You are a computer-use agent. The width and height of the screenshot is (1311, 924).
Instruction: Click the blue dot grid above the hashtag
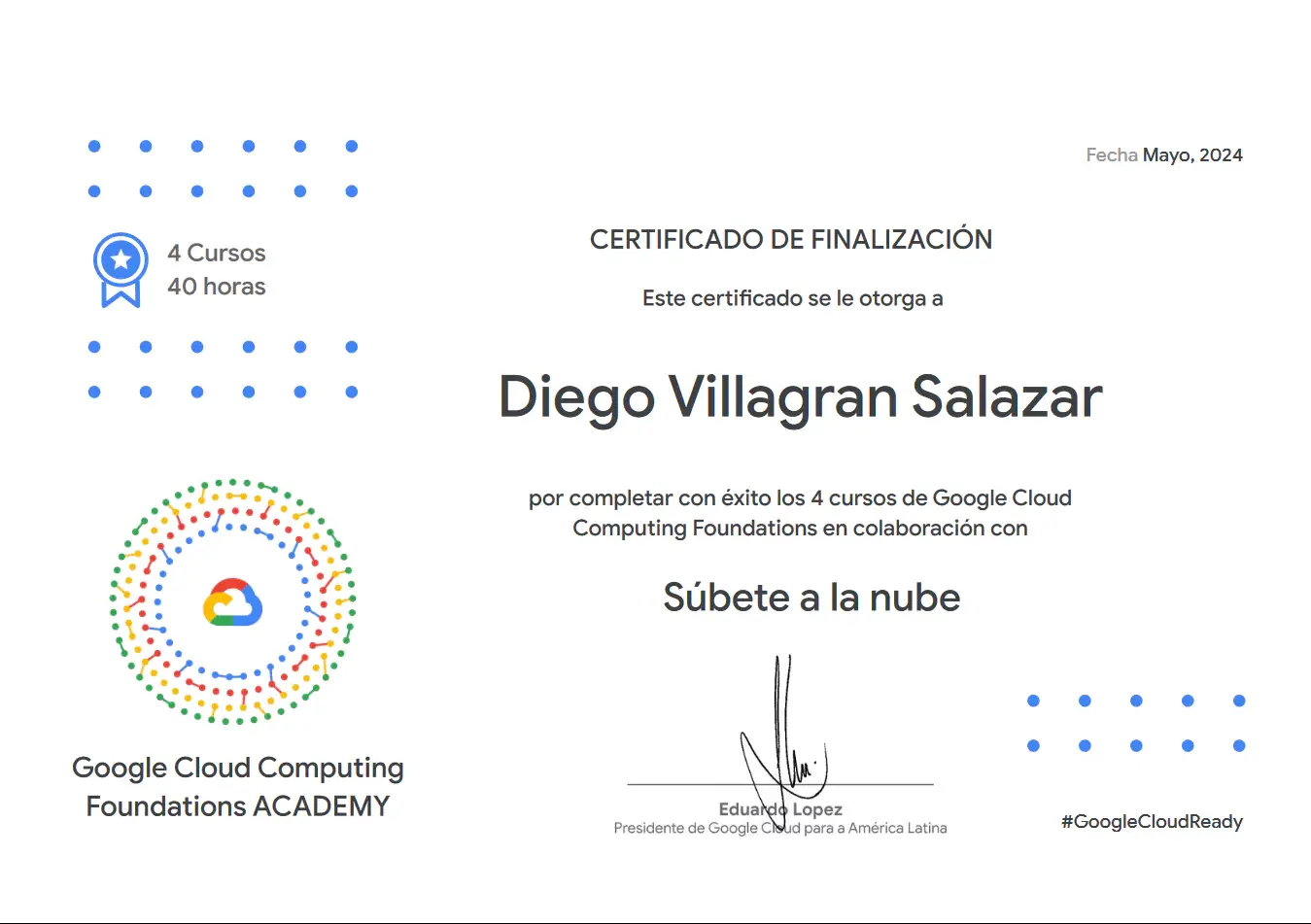pyautogui.click(x=1135, y=723)
